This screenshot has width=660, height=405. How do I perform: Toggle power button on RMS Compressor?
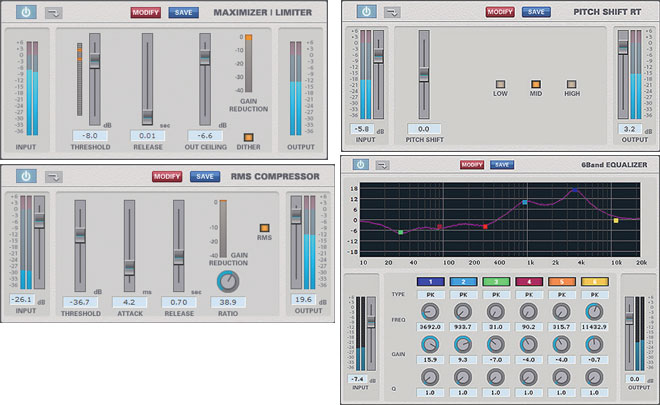pos(27,176)
